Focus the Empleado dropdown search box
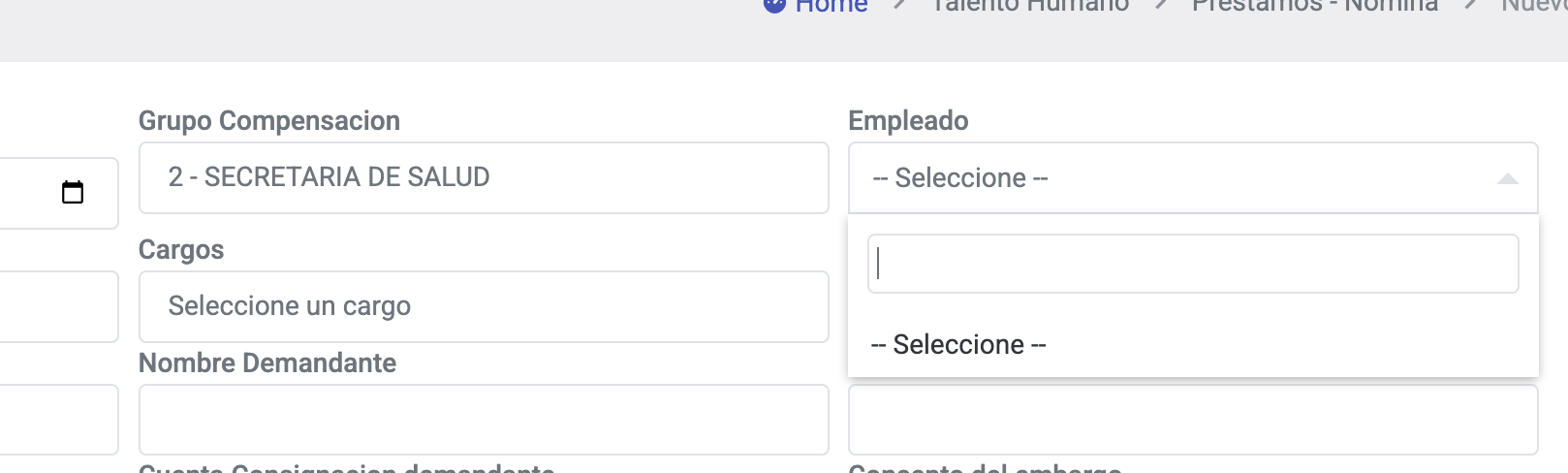1568x473 pixels. 1192,264
